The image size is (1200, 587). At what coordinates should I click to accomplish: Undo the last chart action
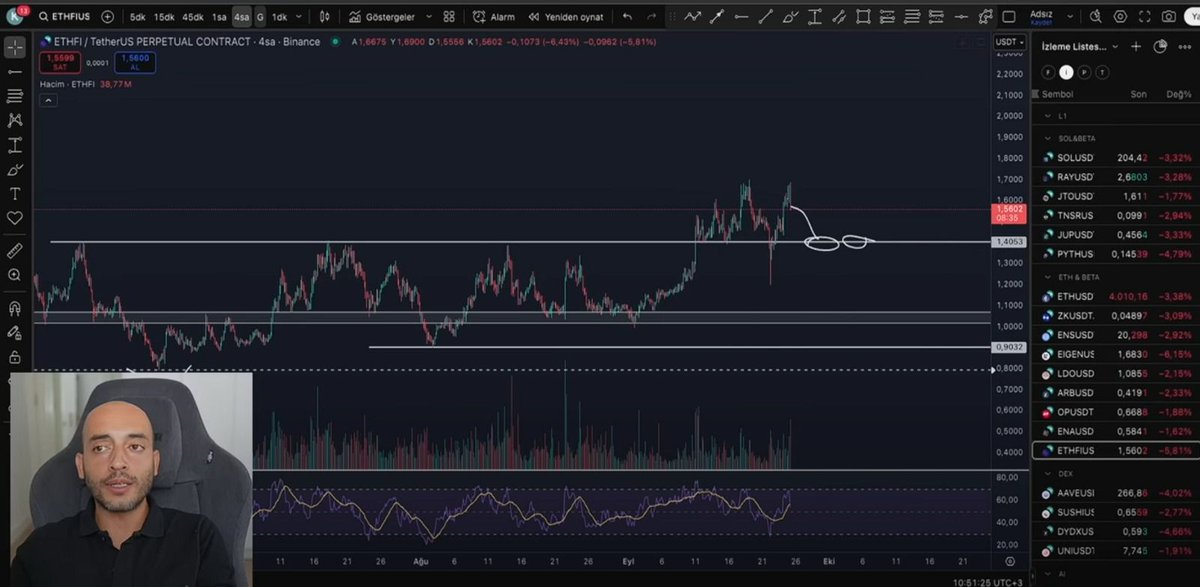pos(627,17)
